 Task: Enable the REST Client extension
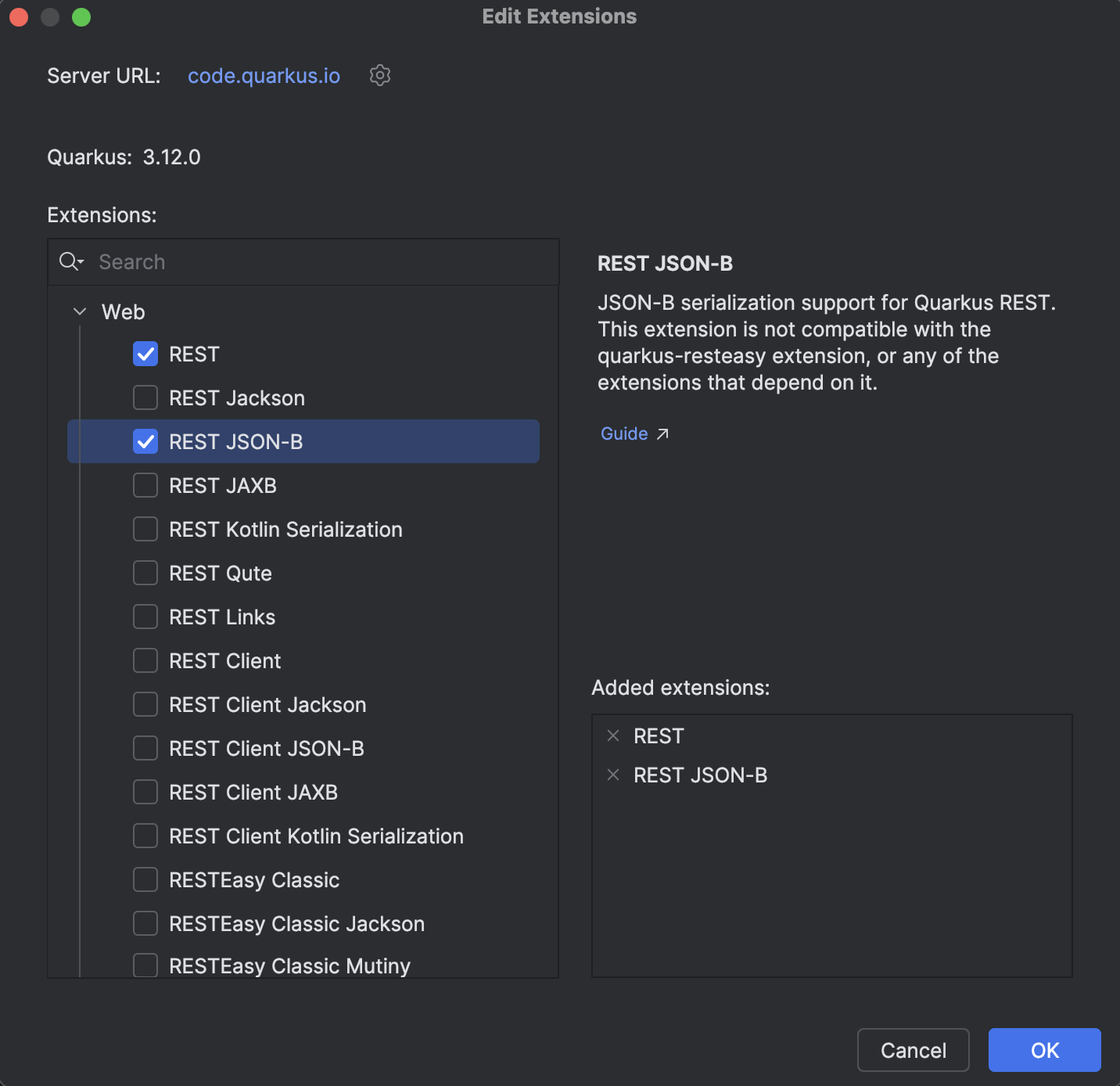pos(145,660)
